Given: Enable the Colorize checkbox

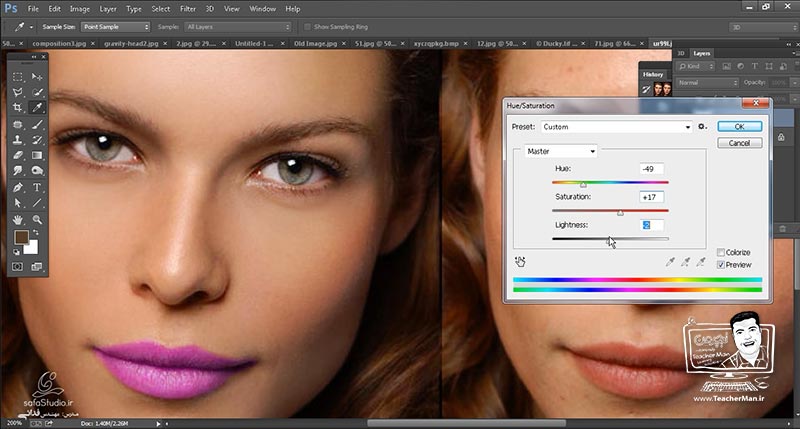Looking at the screenshot, I should (x=721, y=253).
